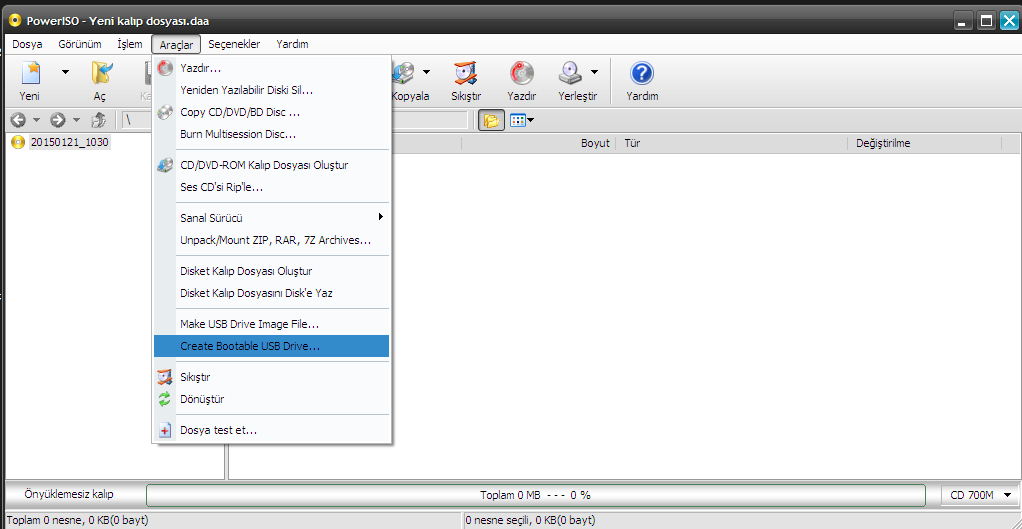The width and height of the screenshot is (1022, 529).
Task: Select Dönüştür menu entry
Action: 271,399
